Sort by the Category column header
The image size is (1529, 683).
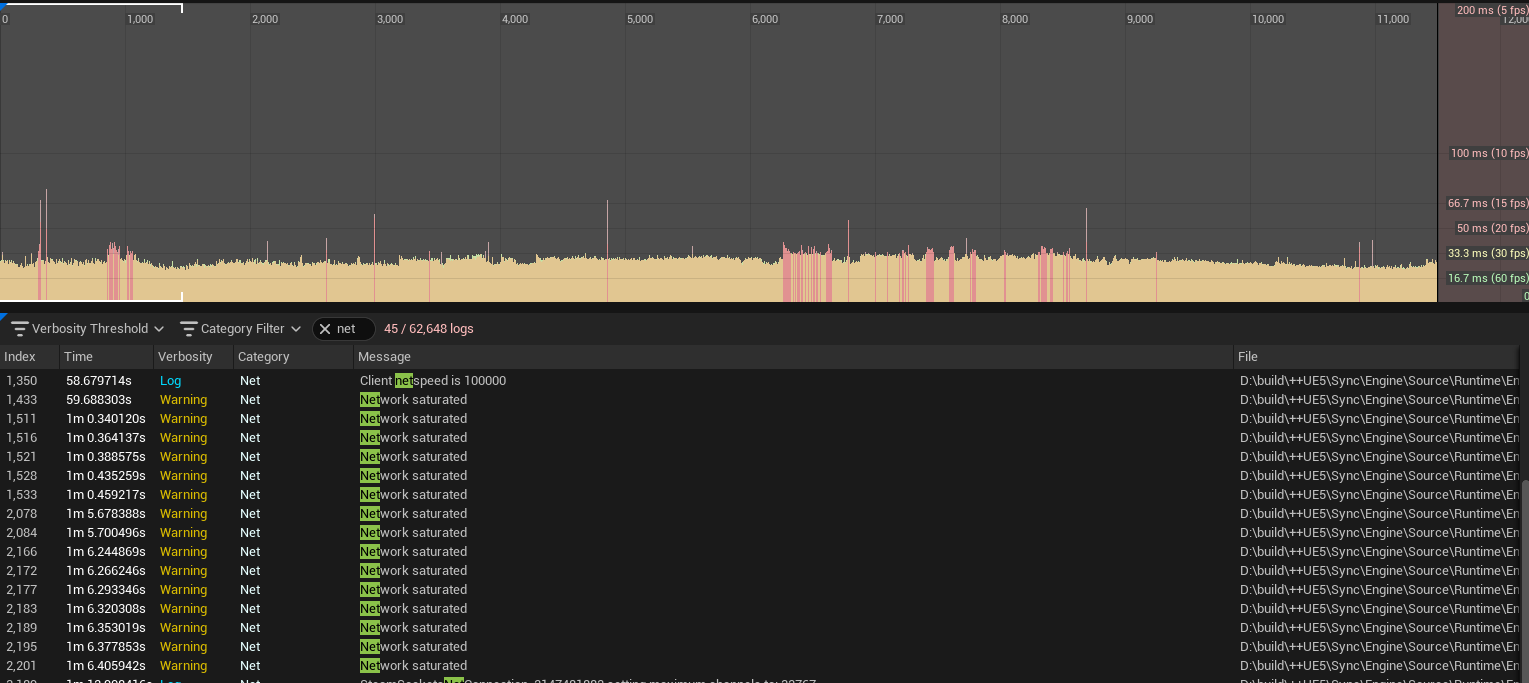pos(263,357)
